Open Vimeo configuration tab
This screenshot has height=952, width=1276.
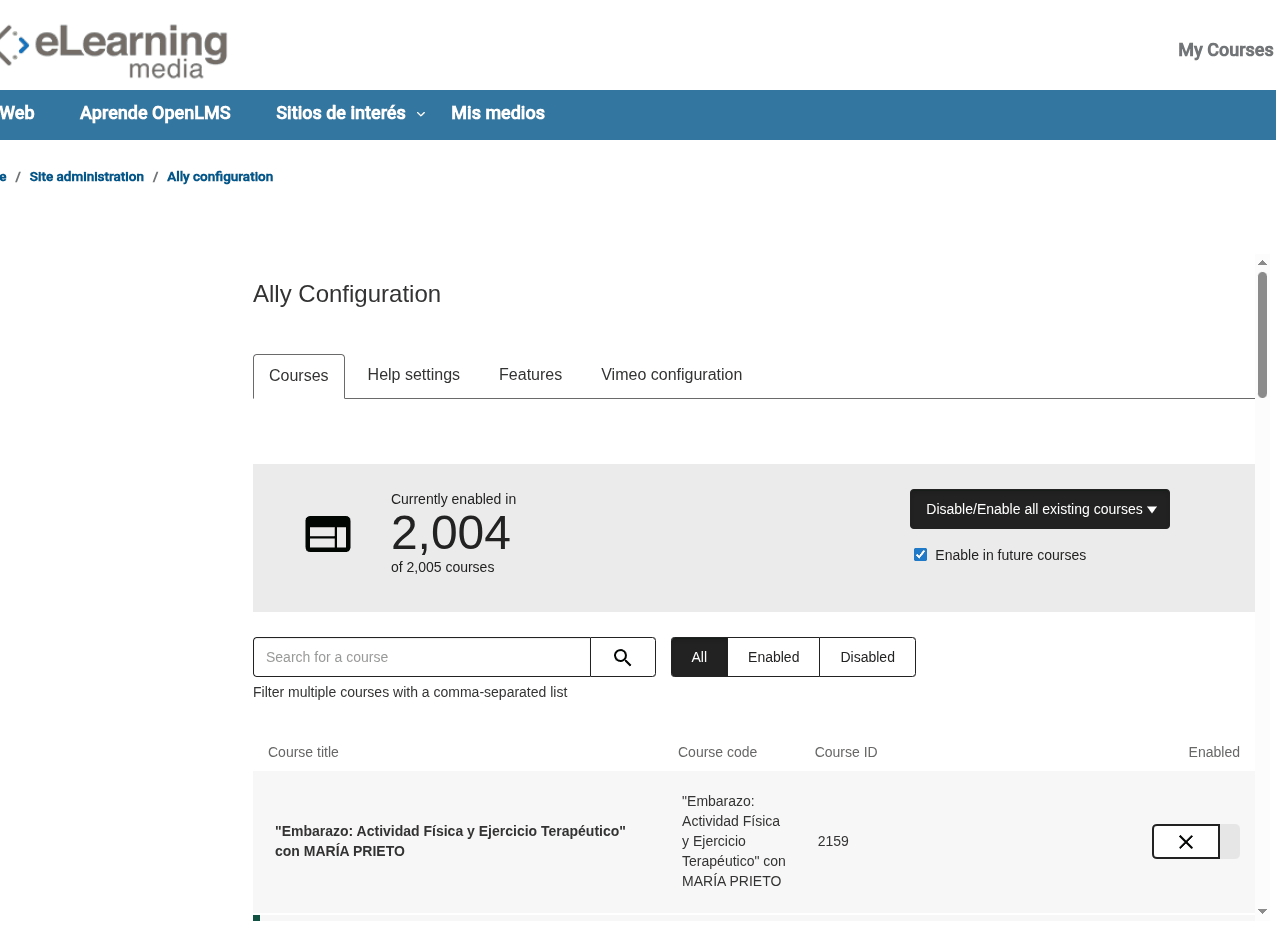coord(672,375)
